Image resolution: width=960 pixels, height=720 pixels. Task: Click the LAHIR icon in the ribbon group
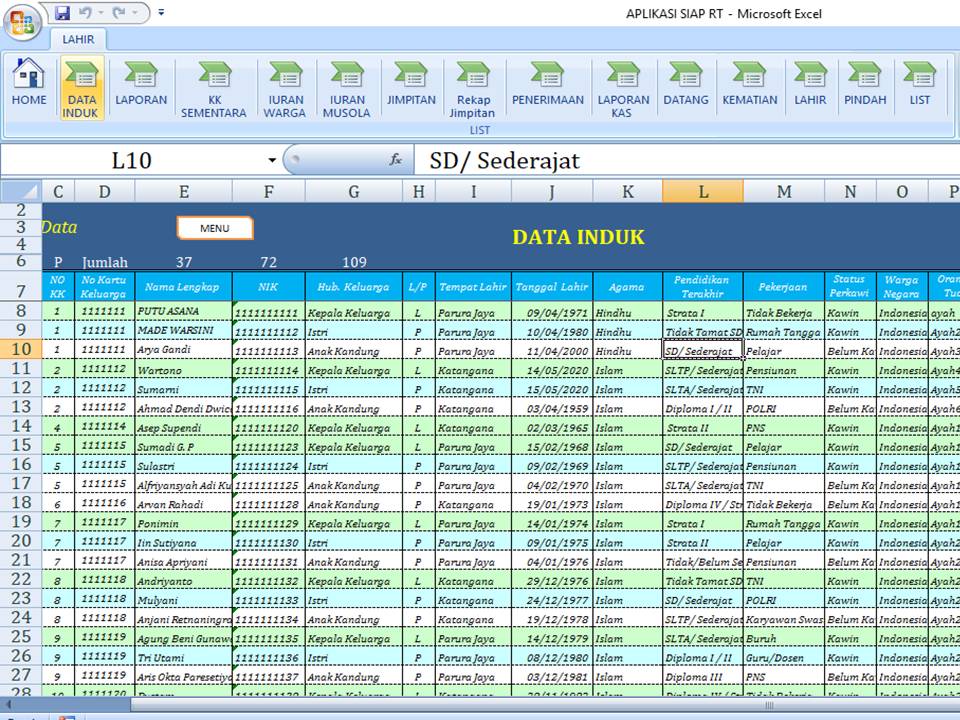pyautogui.click(x=810, y=82)
